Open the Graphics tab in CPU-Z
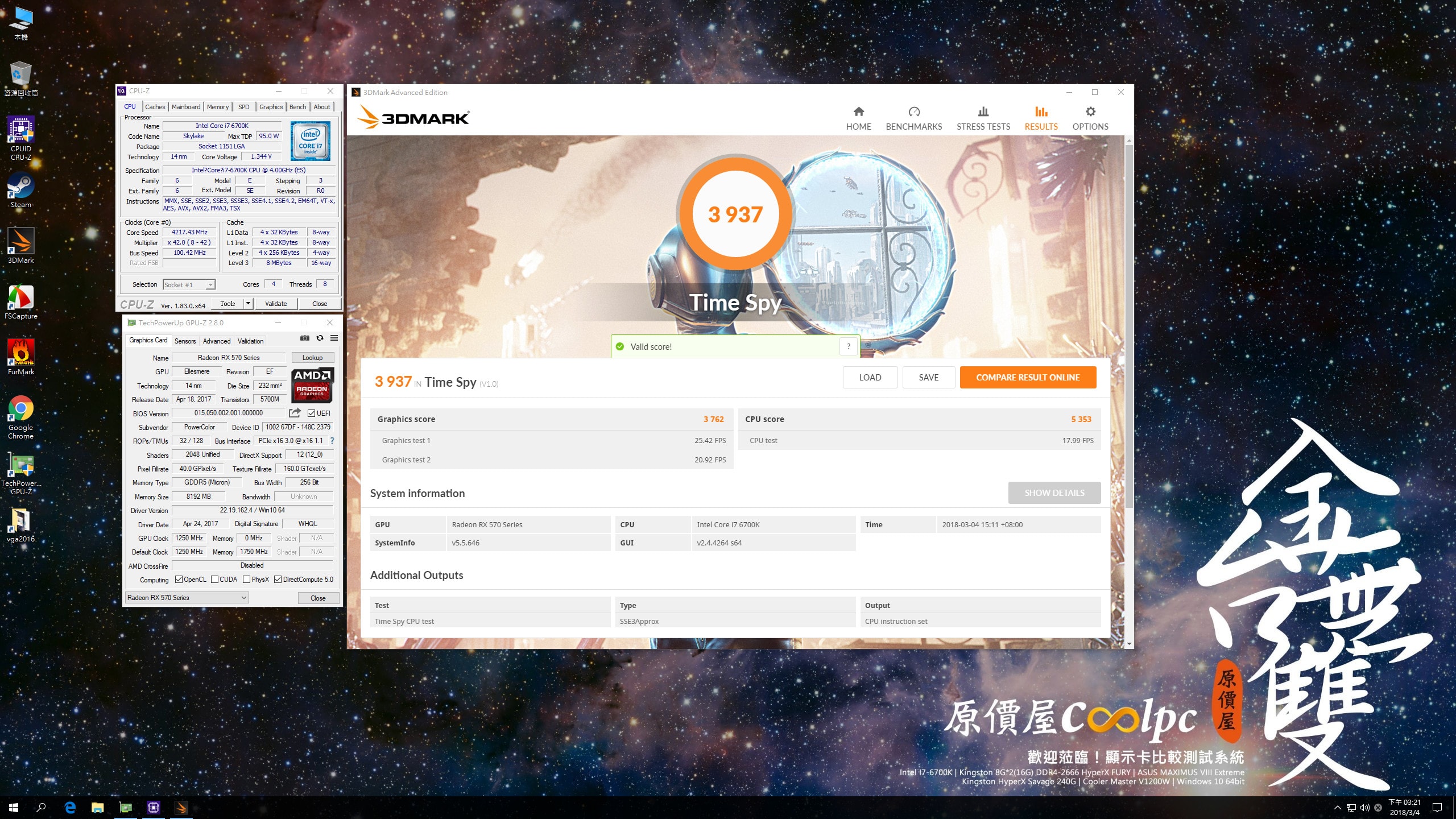Screen dimensions: 1456x819 tap(271, 107)
